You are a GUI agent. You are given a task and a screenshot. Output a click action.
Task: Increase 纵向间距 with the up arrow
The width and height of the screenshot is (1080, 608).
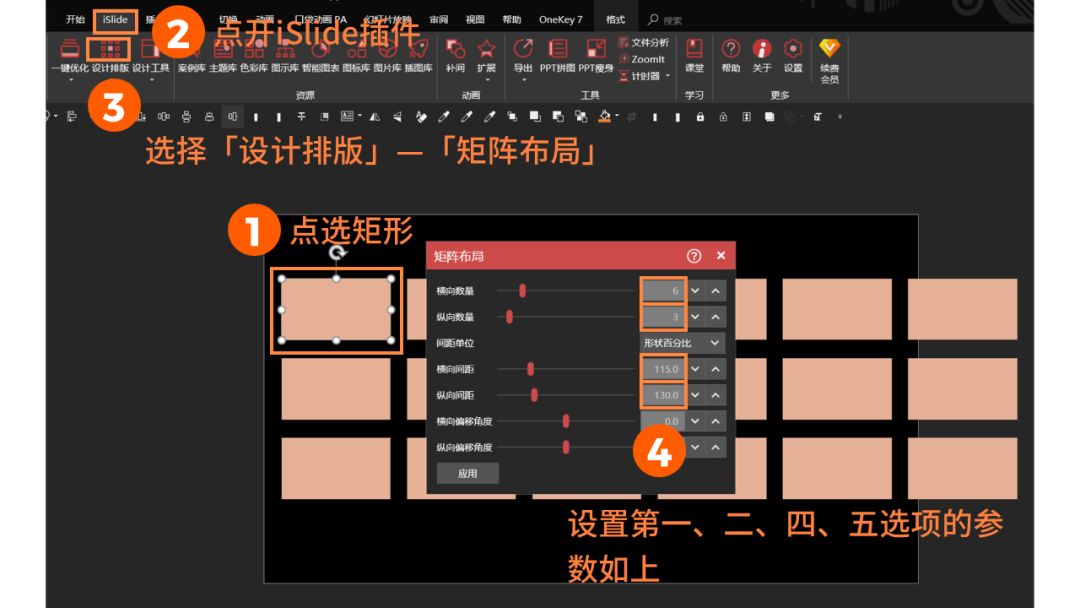716,395
